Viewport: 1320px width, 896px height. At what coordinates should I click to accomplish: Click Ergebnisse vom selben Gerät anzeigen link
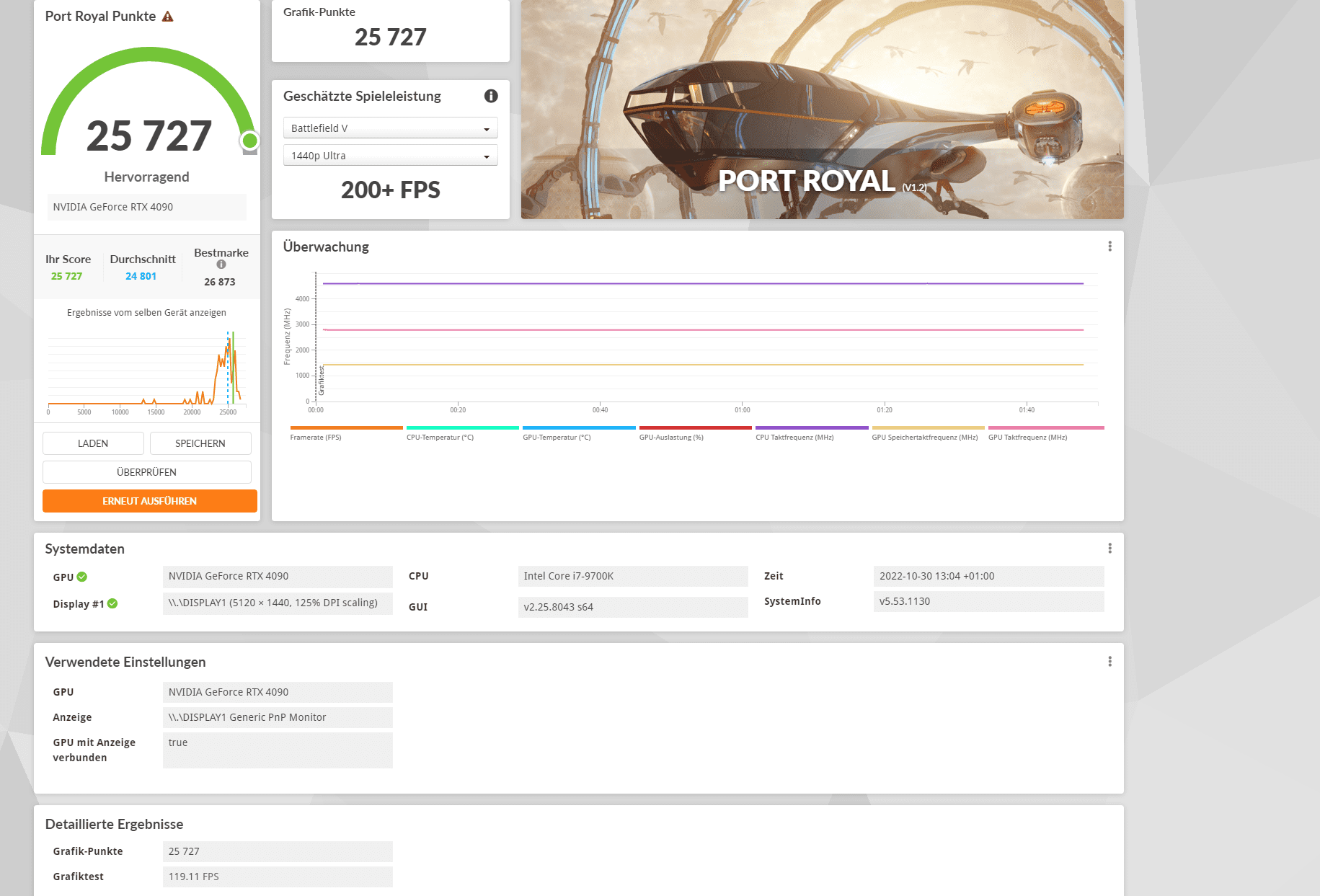click(x=146, y=313)
